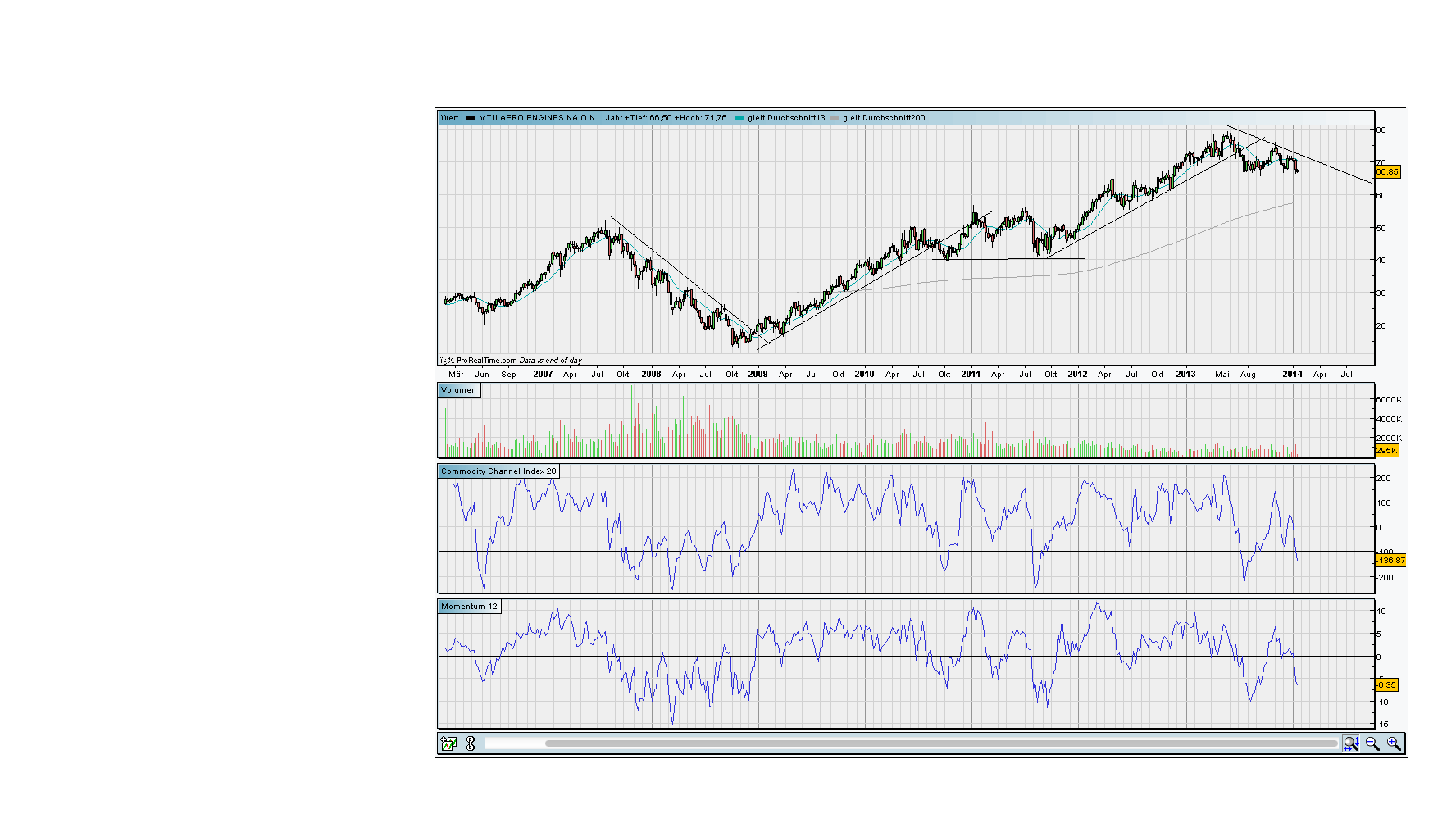Image resolution: width=1456 pixels, height=823 pixels.
Task: Zoom out the chart
Action: pos(1372,743)
